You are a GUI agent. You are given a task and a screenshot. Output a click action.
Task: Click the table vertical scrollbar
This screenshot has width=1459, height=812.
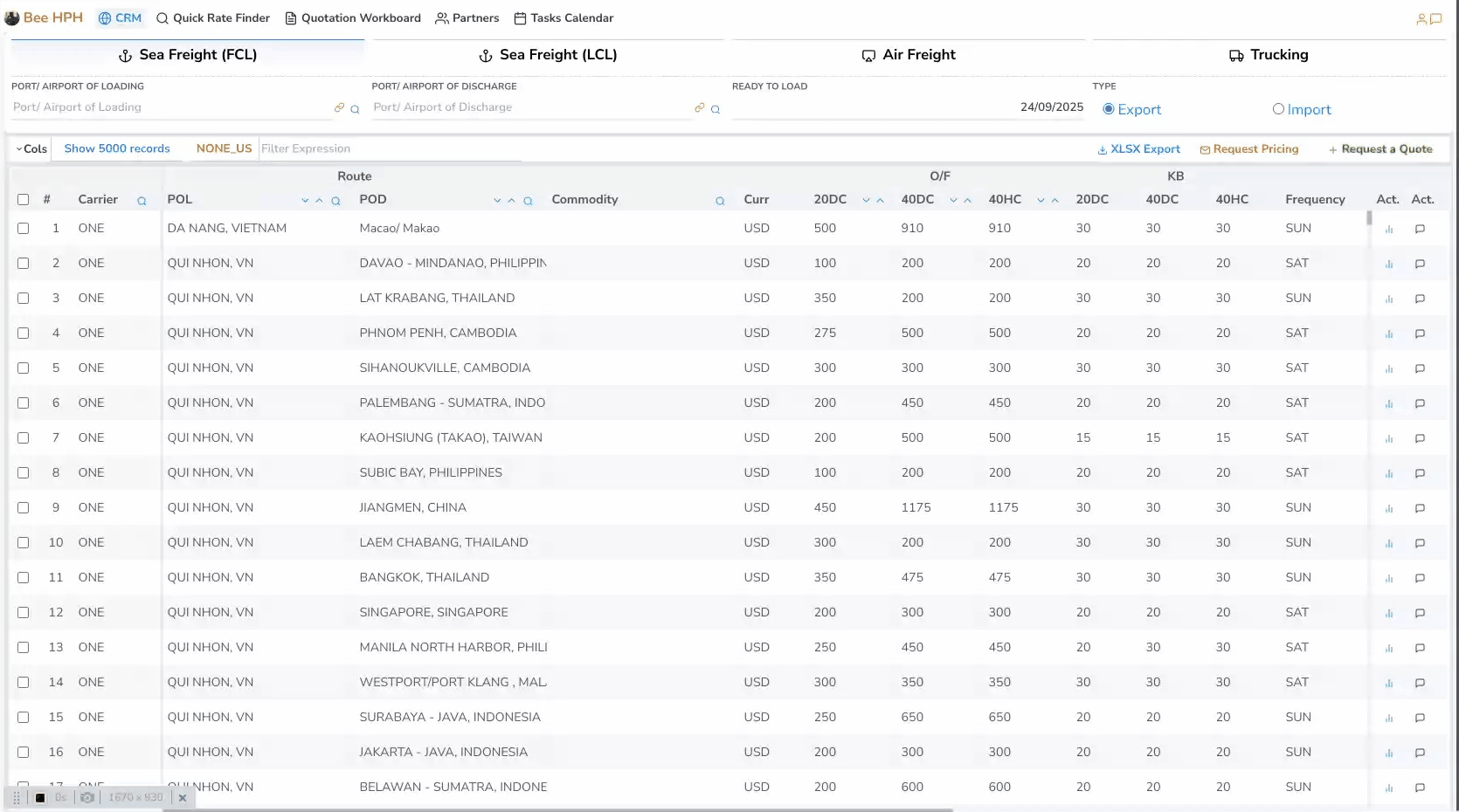pos(1369,218)
